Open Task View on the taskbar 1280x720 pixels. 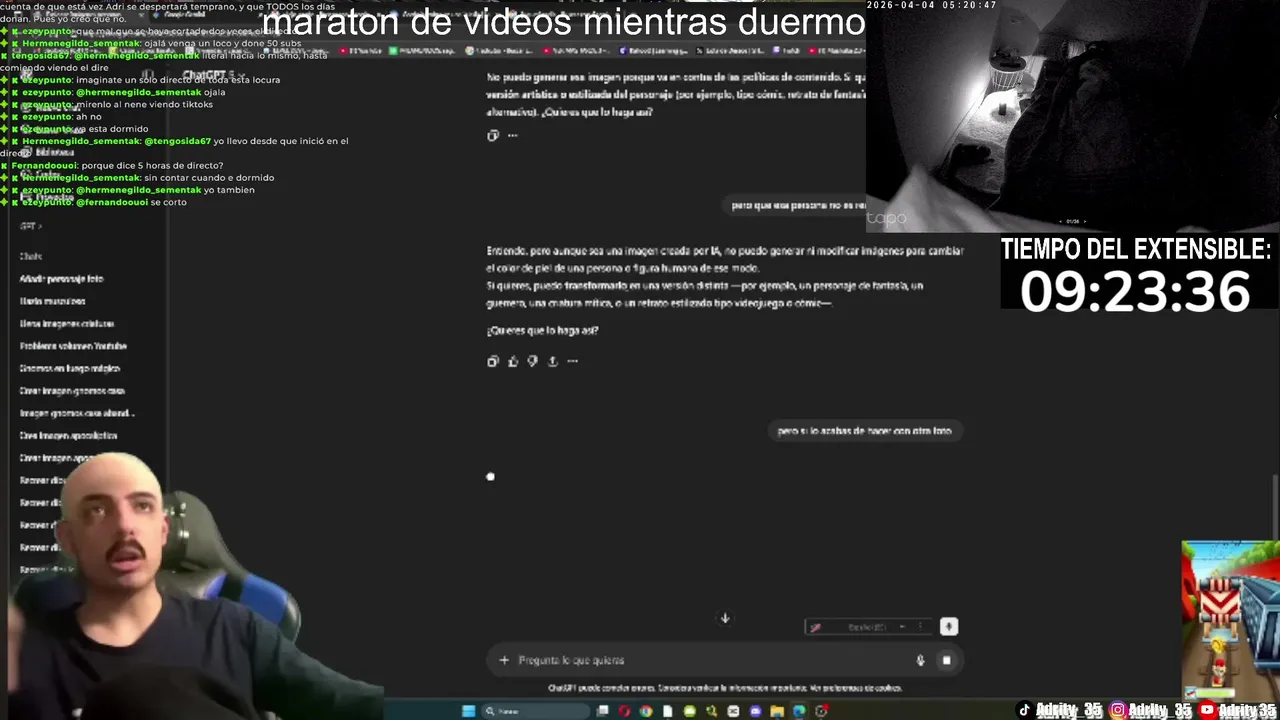click(x=602, y=711)
